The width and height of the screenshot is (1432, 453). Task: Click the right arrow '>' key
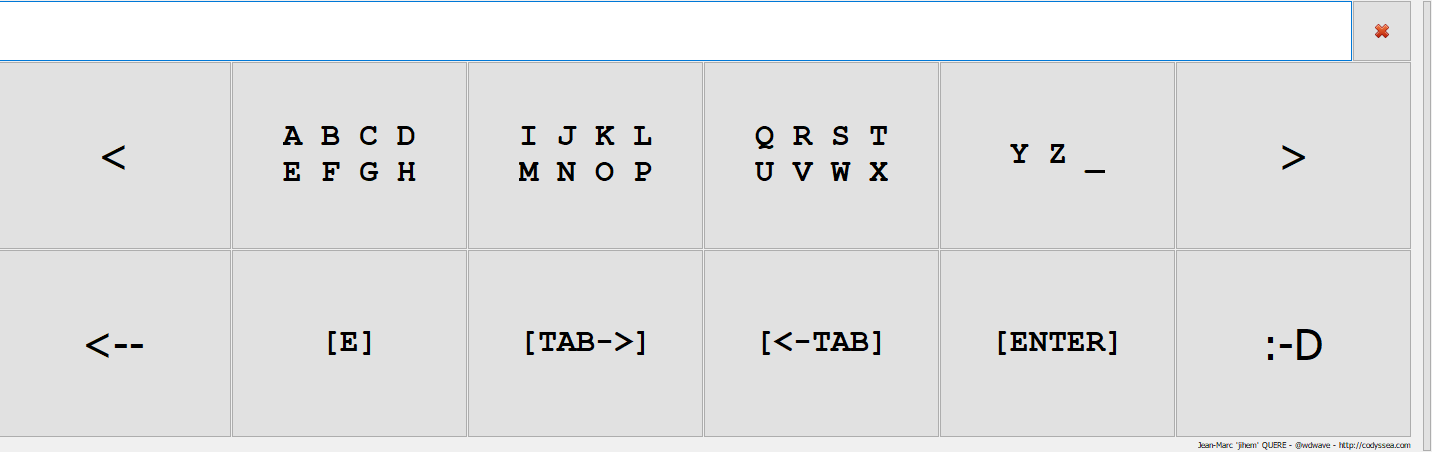(x=1293, y=155)
